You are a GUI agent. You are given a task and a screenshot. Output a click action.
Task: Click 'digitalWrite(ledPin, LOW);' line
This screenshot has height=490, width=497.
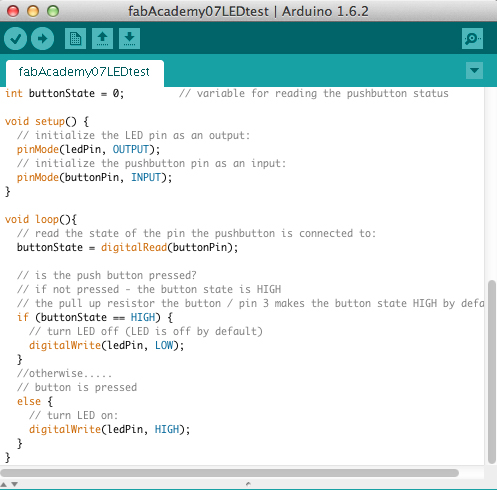pyautogui.click(x=106, y=345)
